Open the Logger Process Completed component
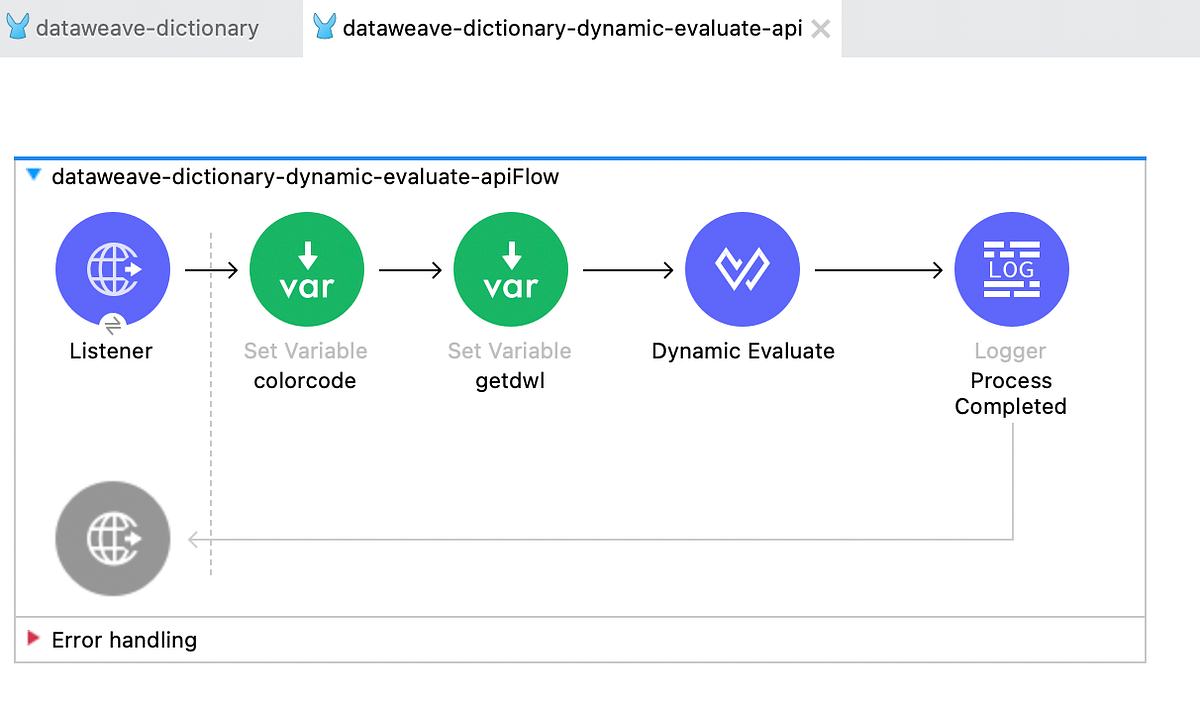Viewport: 1200px width, 703px height. 1011,268
